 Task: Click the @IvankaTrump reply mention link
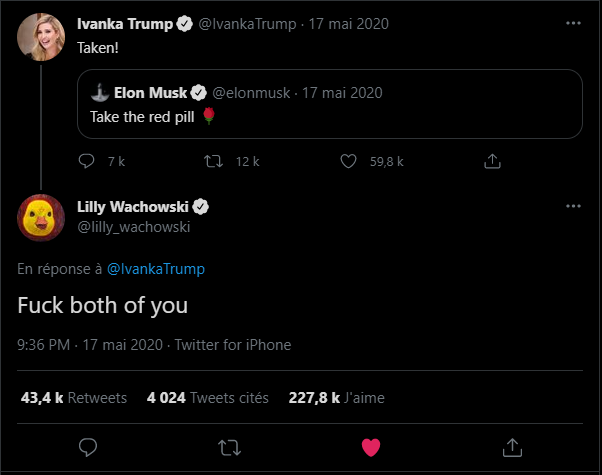coord(156,269)
